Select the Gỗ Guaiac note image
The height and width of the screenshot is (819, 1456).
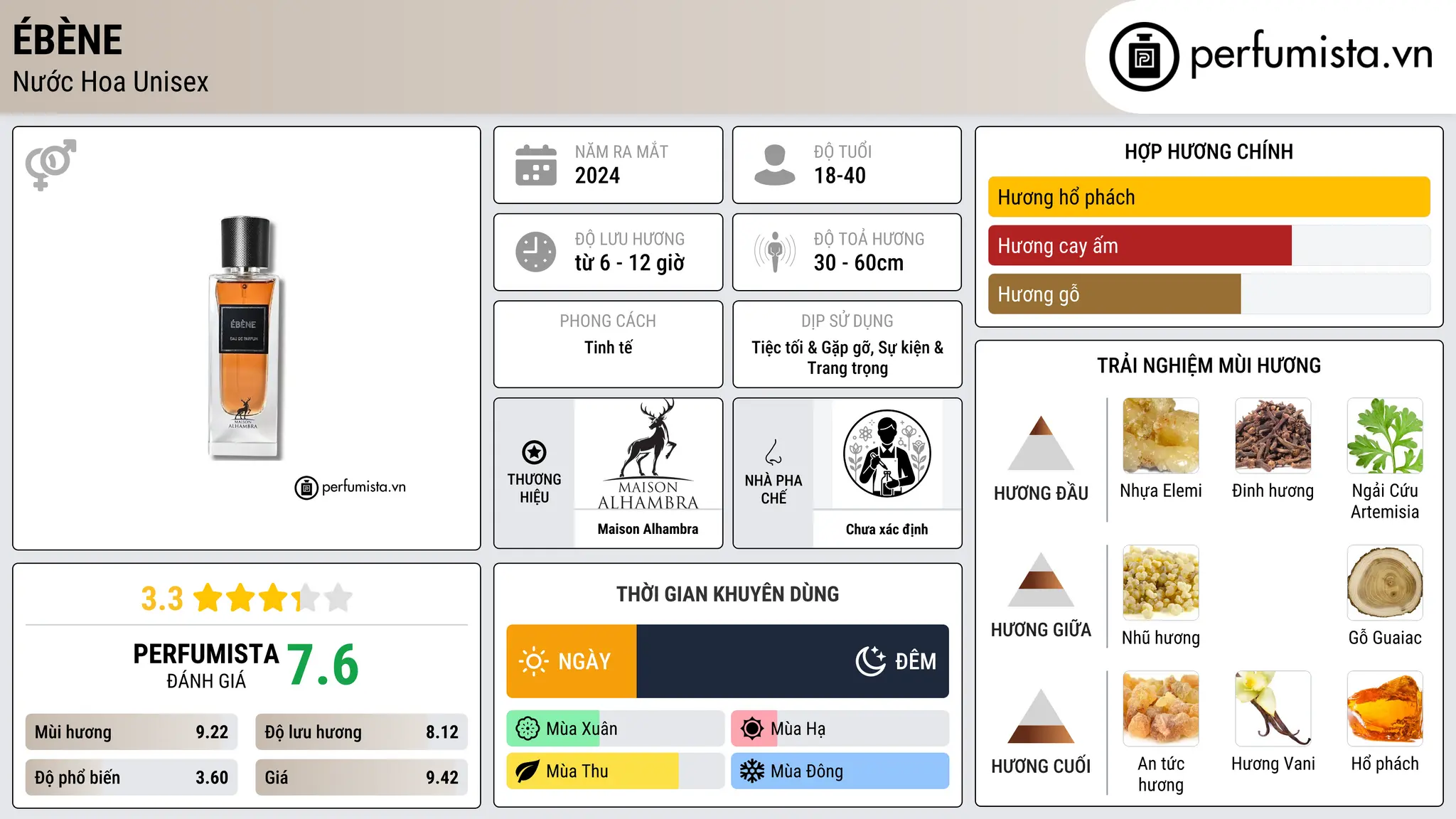tap(1385, 583)
